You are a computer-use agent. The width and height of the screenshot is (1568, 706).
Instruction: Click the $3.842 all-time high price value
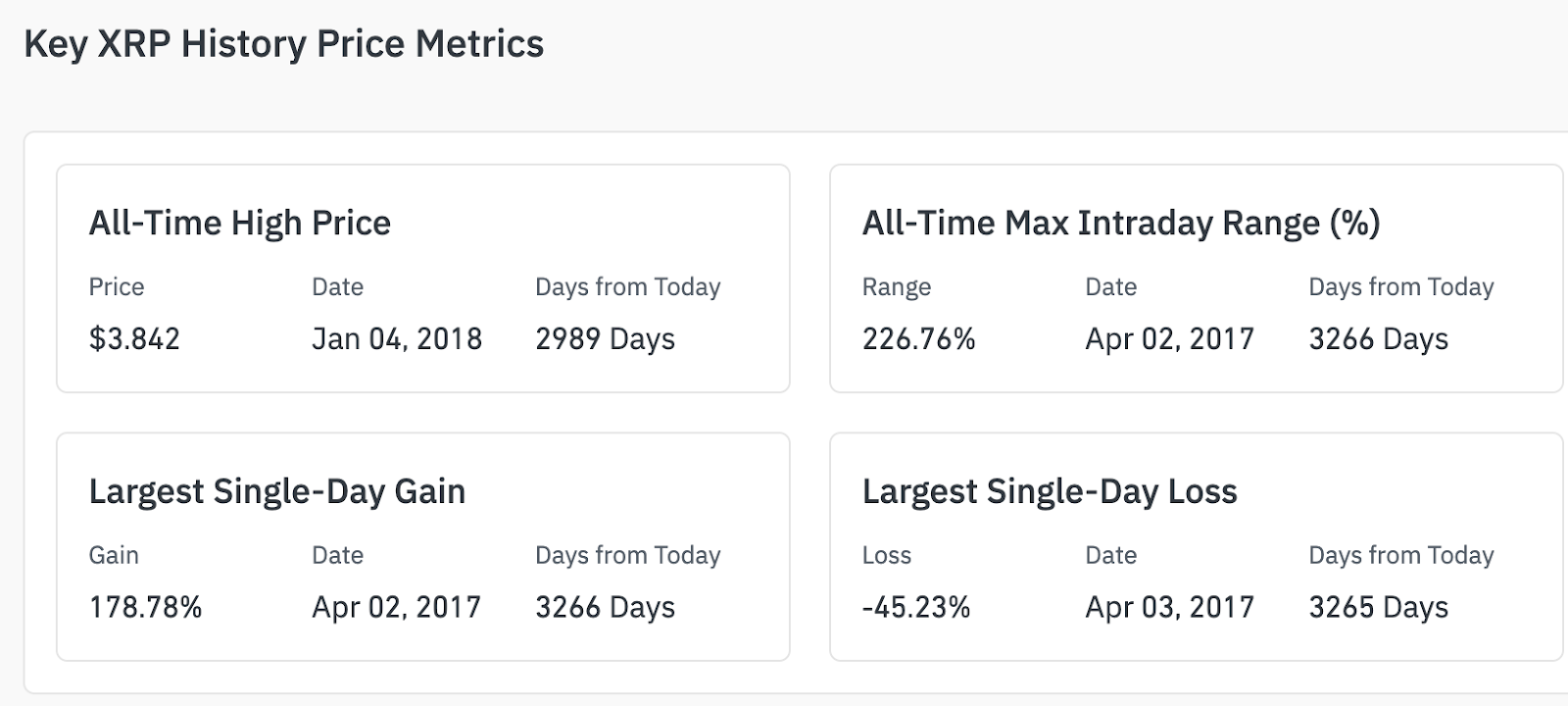134,339
